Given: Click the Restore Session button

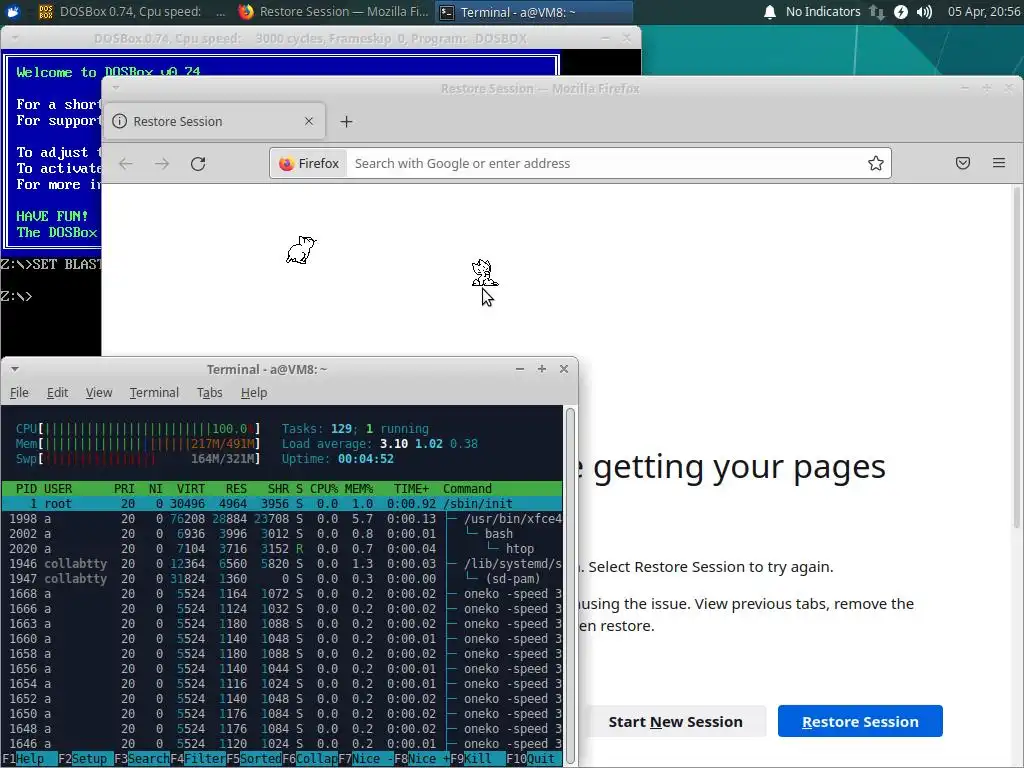Looking at the screenshot, I should click(x=860, y=722).
